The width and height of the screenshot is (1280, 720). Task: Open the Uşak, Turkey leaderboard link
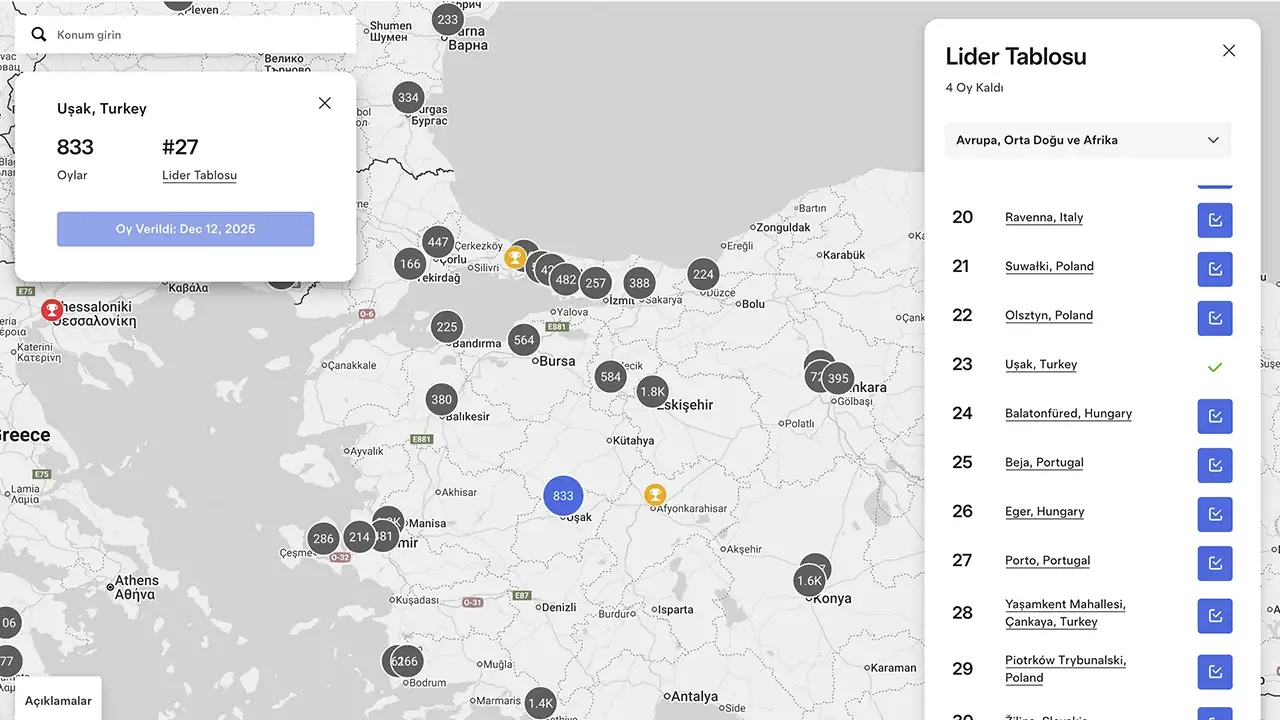[1041, 364]
